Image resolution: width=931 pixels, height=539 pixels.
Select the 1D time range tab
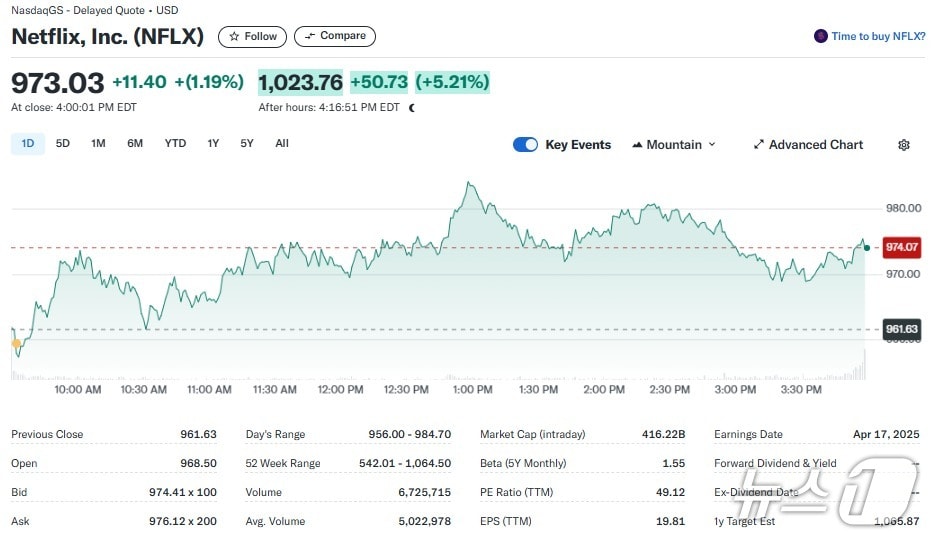click(x=28, y=143)
